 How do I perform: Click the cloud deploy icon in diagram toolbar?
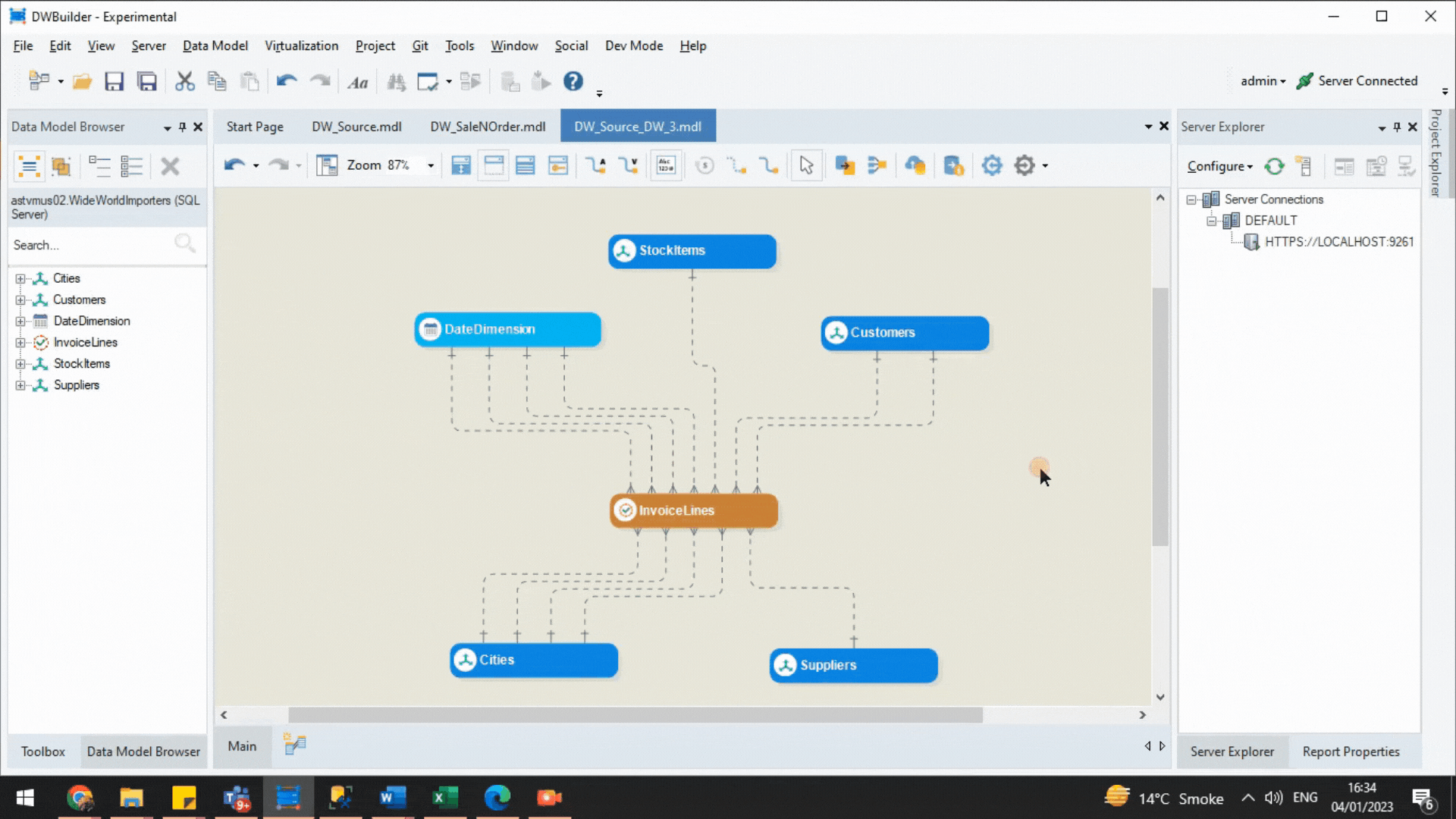click(915, 165)
